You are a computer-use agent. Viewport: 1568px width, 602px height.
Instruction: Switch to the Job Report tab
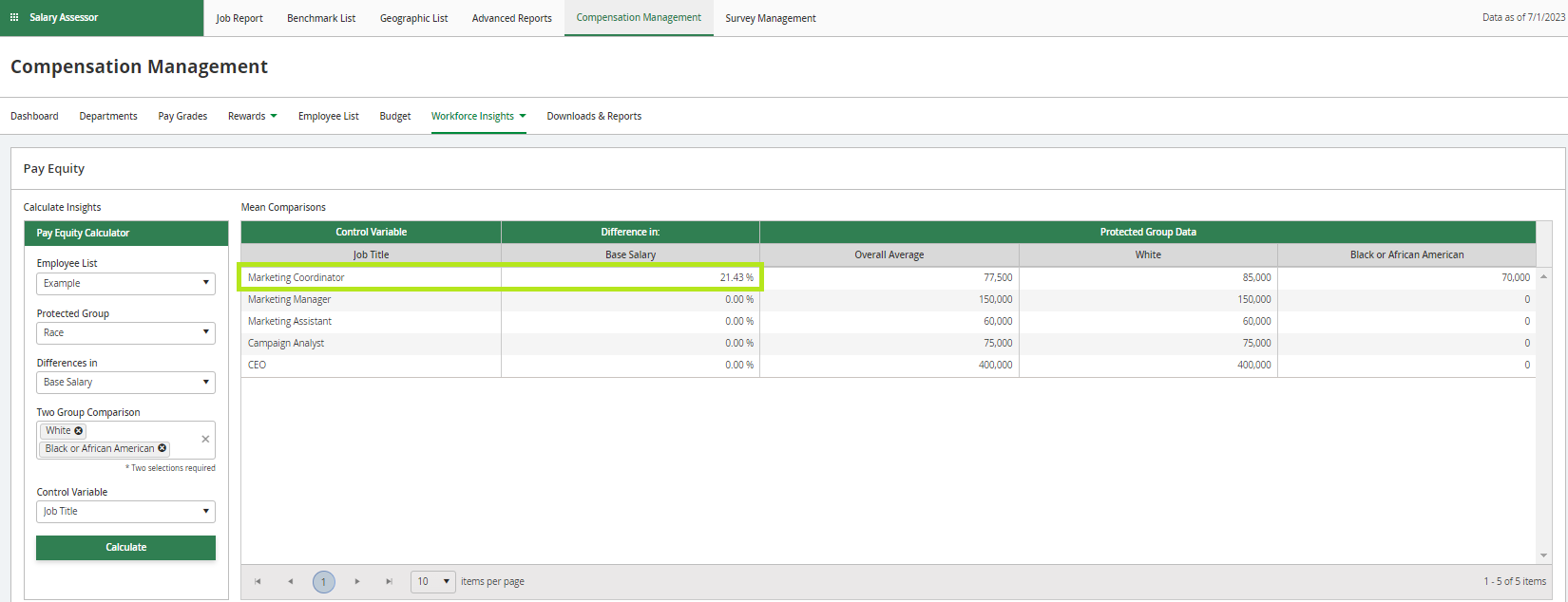tap(239, 18)
